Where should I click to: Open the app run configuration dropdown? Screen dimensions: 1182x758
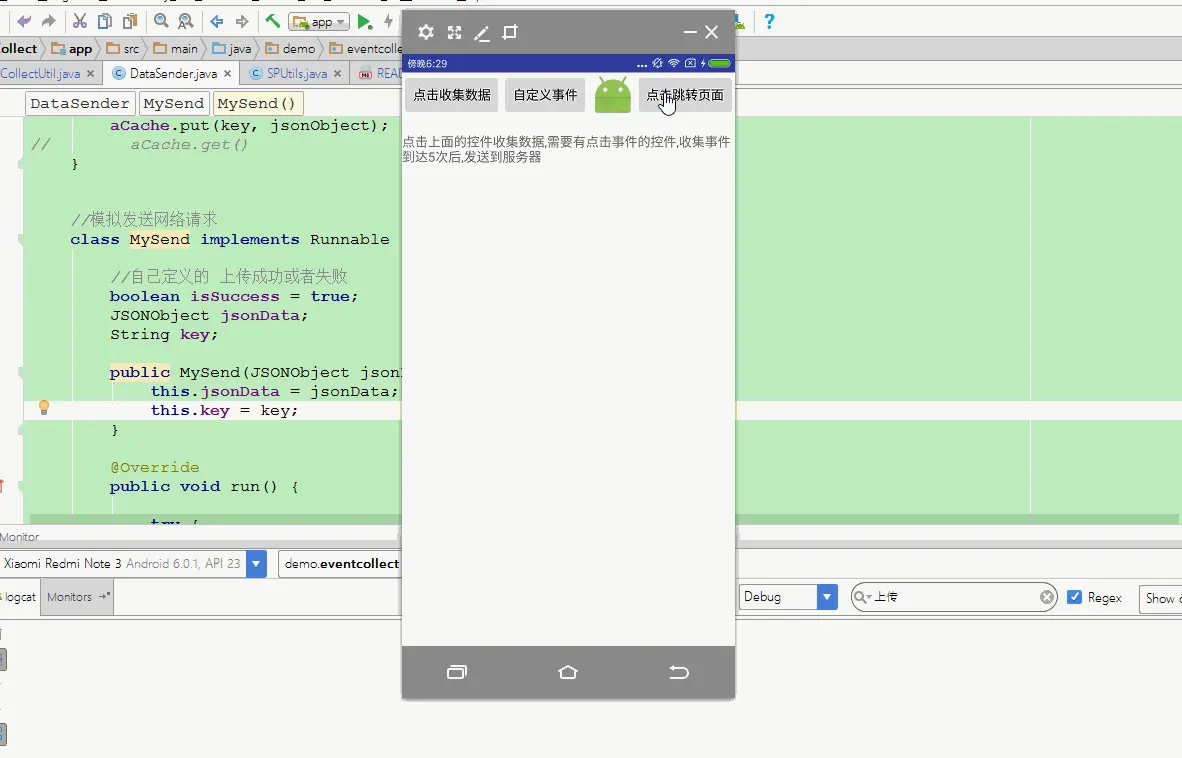[x=319, y=22]
